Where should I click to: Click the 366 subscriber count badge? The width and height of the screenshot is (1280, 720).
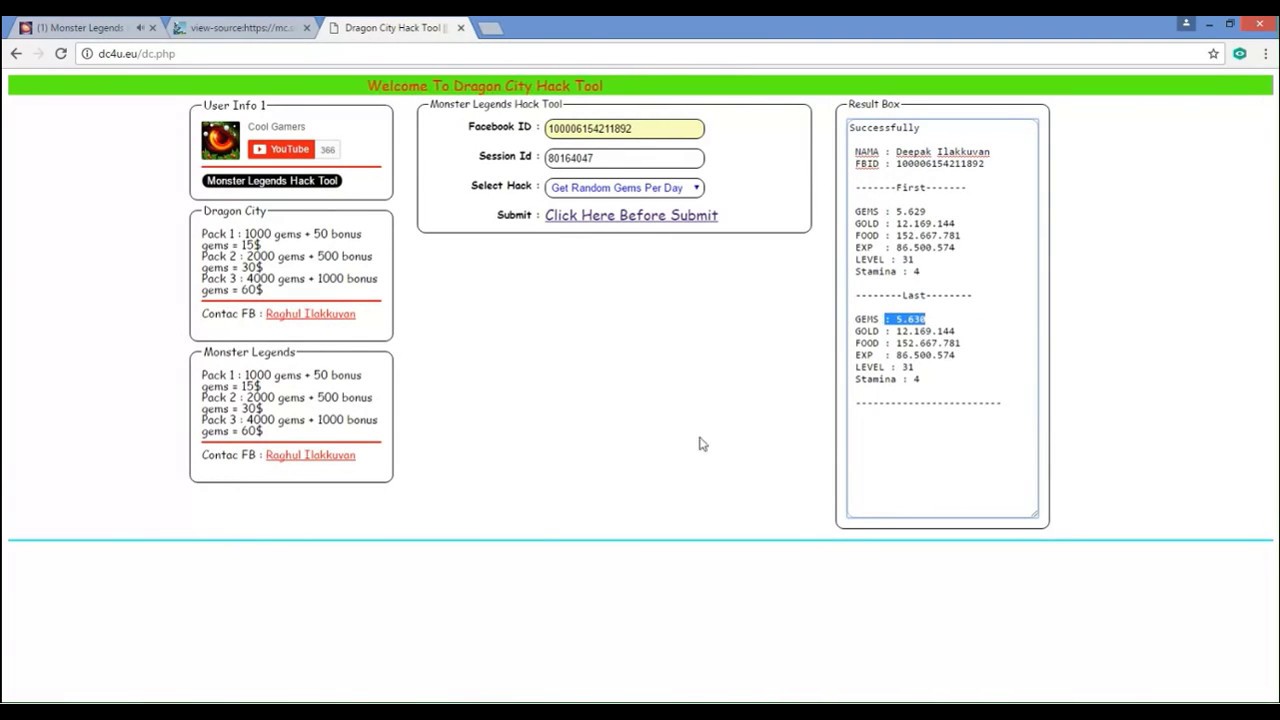[x=328, y=150]
